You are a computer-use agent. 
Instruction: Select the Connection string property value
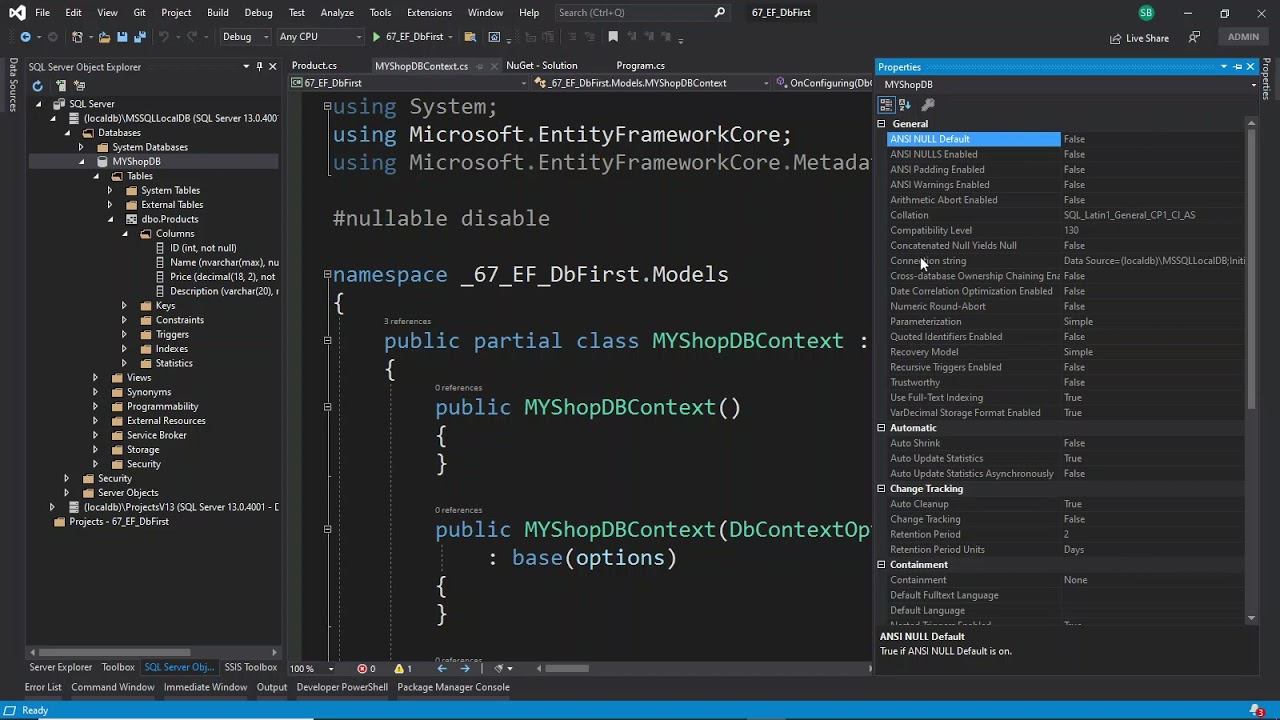1153,261
